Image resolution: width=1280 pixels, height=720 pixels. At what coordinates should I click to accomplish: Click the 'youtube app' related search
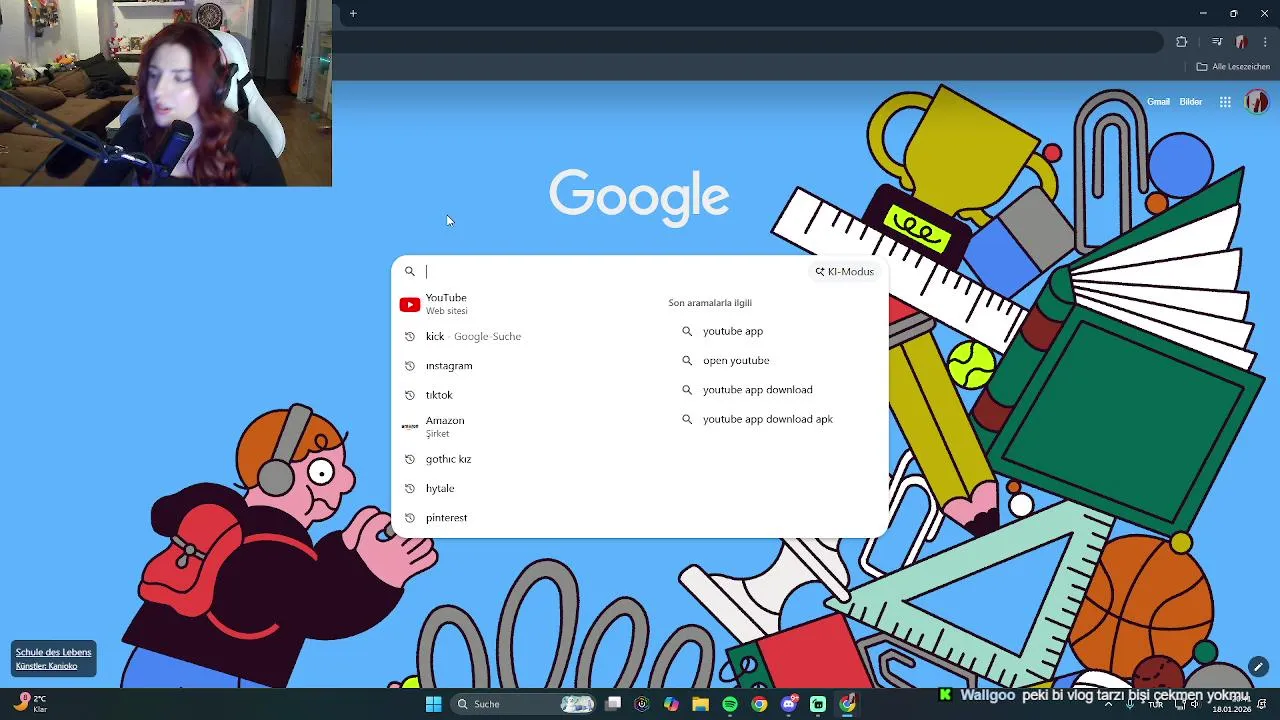pos(733,331)
